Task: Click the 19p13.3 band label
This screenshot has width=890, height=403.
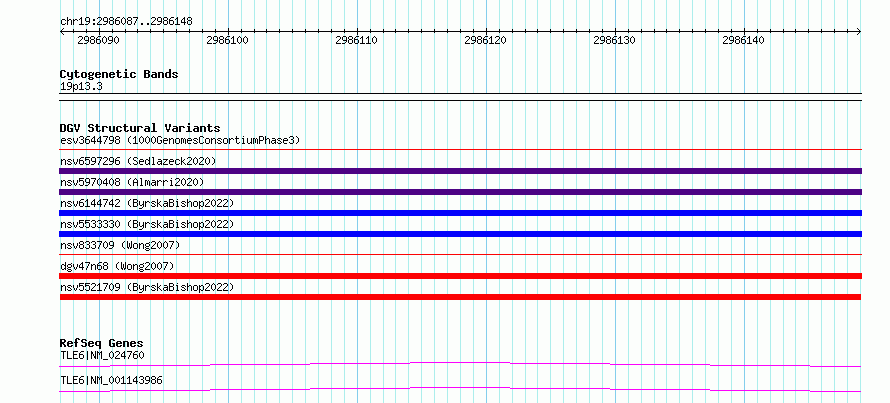Action: coord(81,87)
